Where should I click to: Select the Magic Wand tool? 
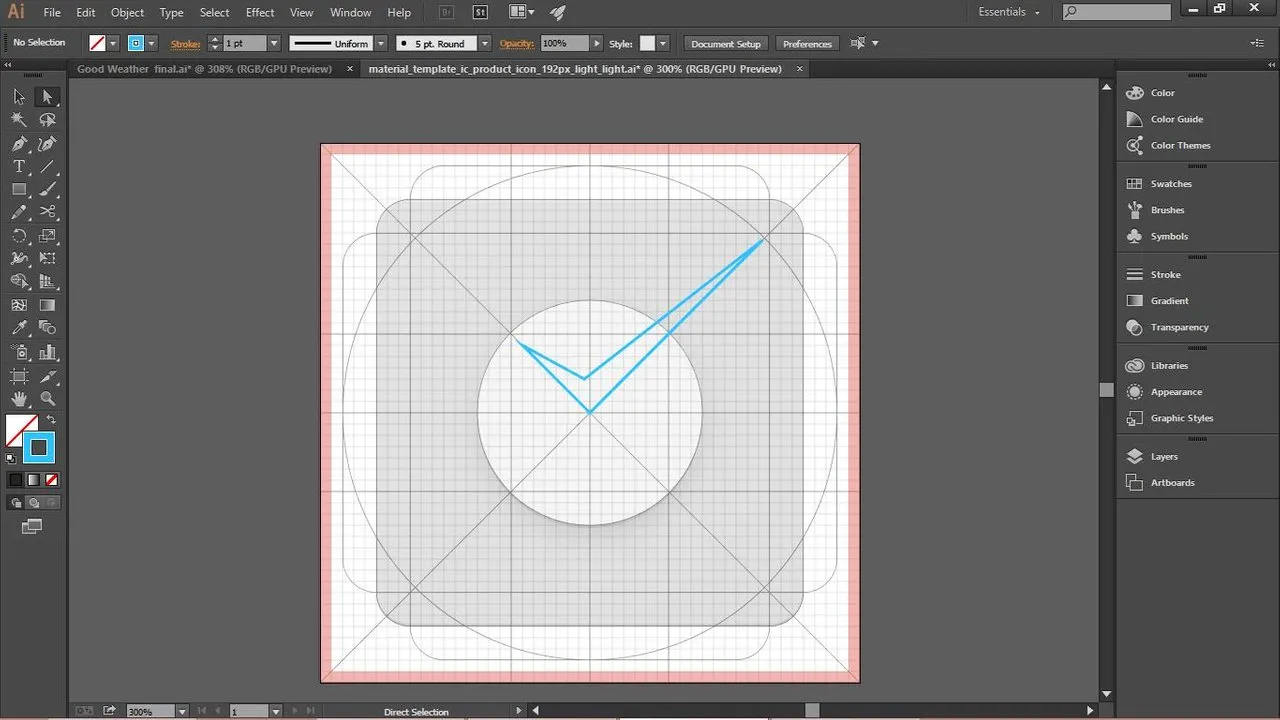click(x=19, y=120)
